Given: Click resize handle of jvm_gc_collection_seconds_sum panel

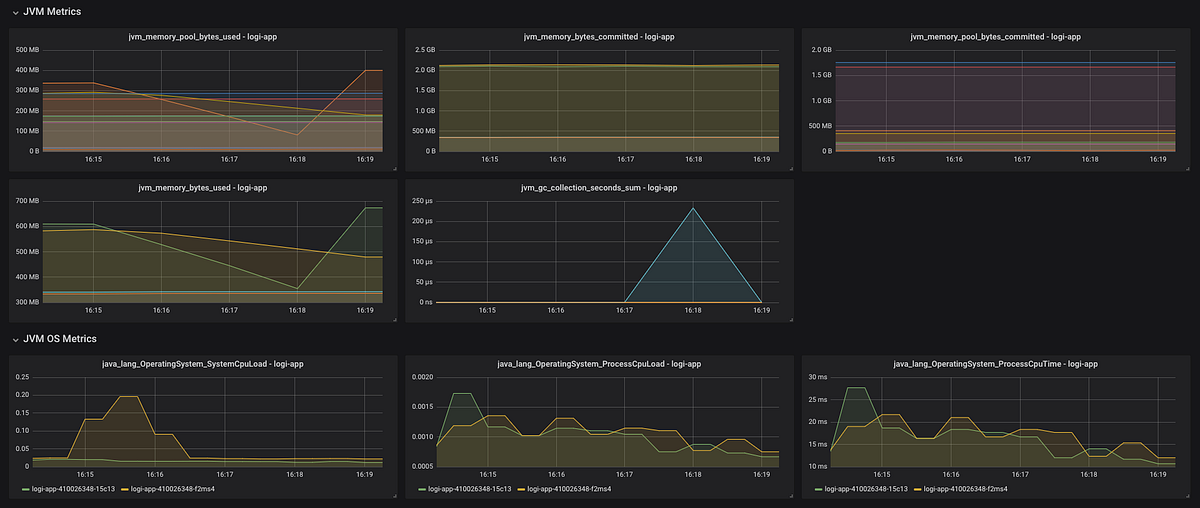Looking at the screenshot, I should pyautogui.click(x=790, y=319).
